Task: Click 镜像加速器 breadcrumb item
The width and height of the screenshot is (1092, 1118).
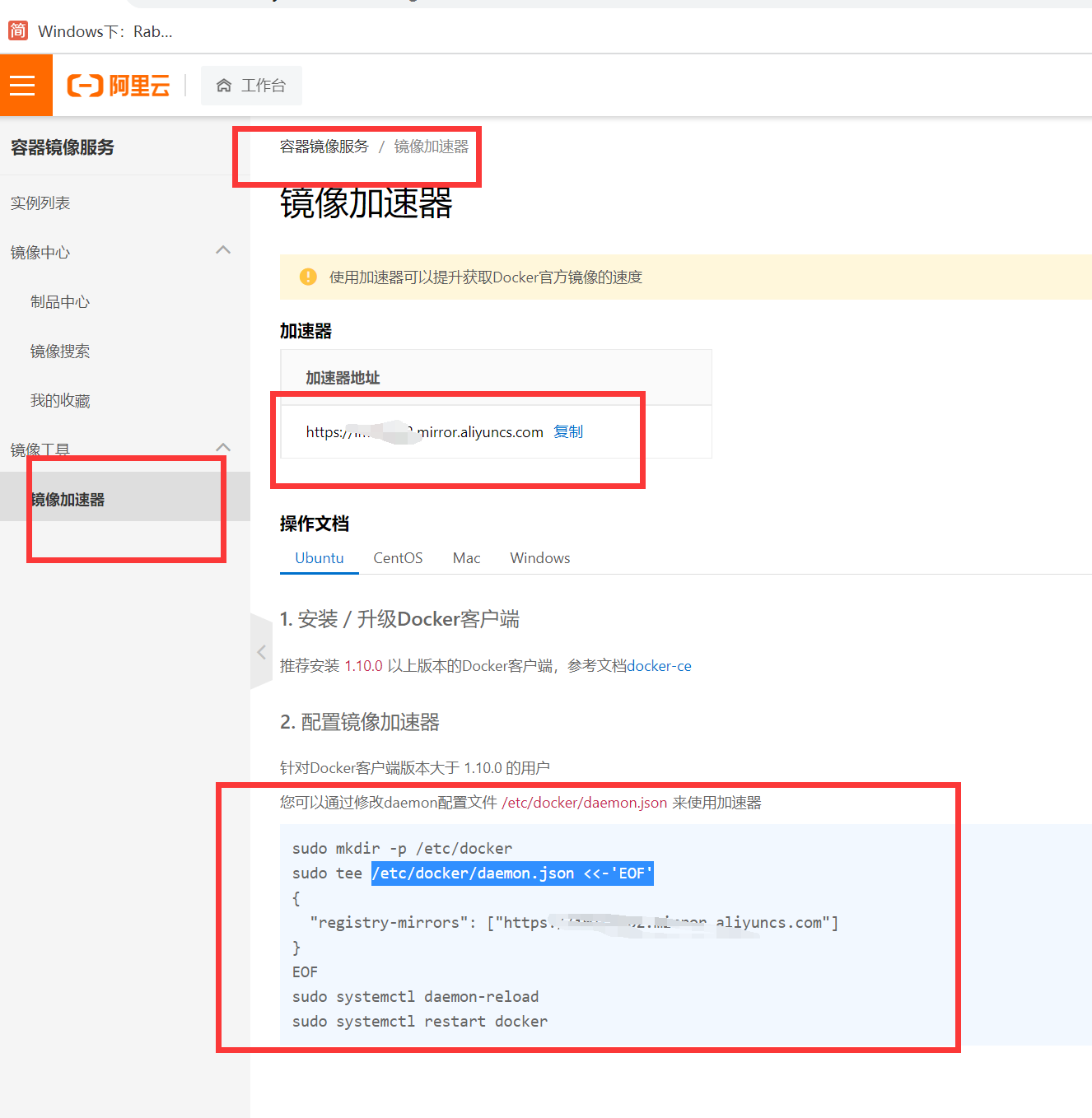Action: point(431,147)
